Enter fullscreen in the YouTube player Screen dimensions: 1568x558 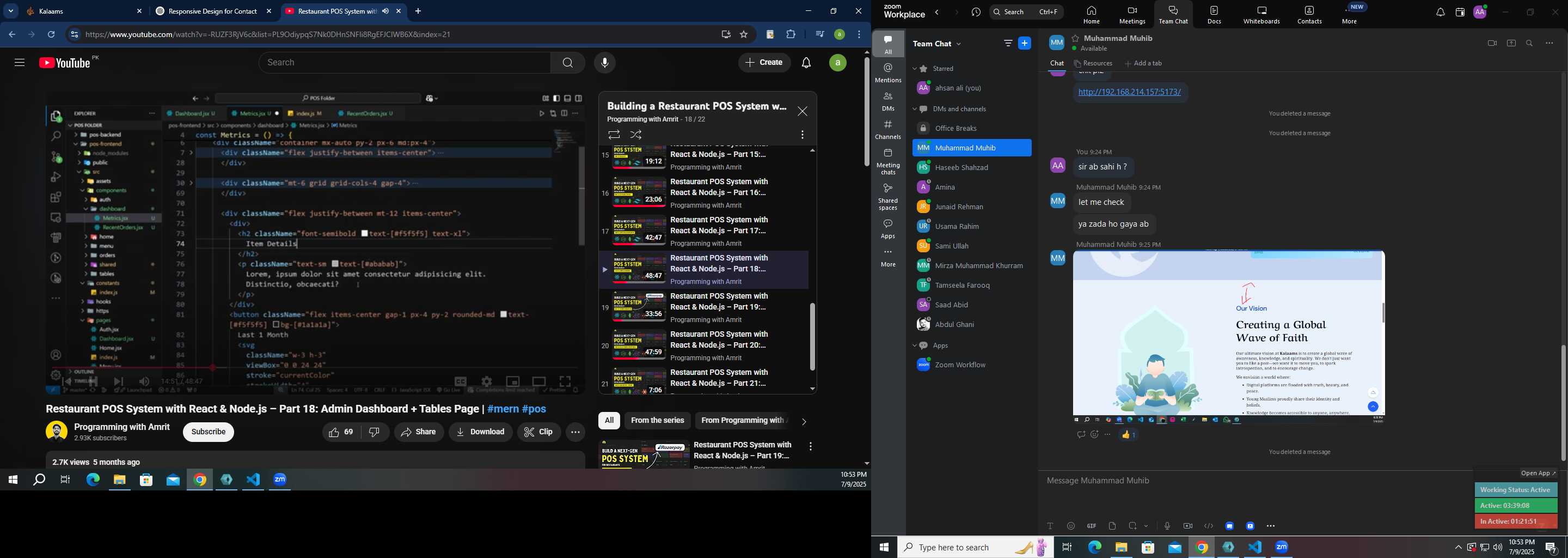pos(565,382)
